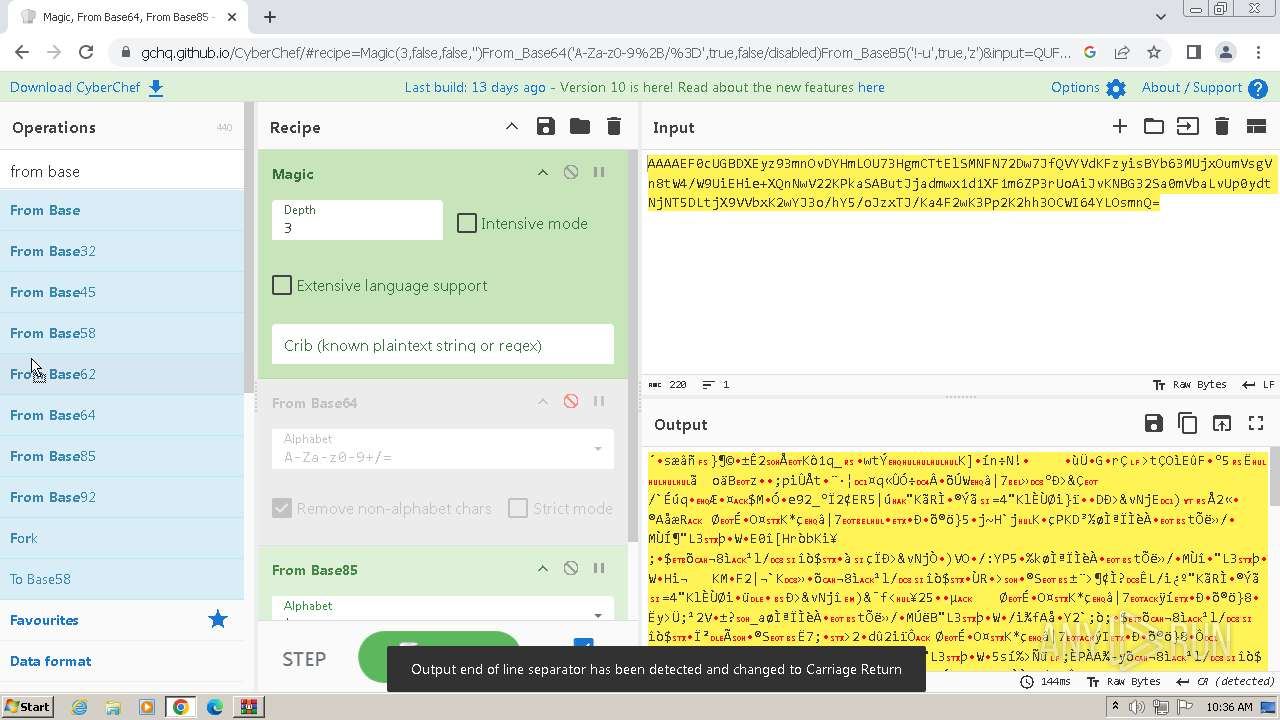Open Windows Start menu
Image resolution: width=1280 pixels, height=720 pixels.
point(27,706)
